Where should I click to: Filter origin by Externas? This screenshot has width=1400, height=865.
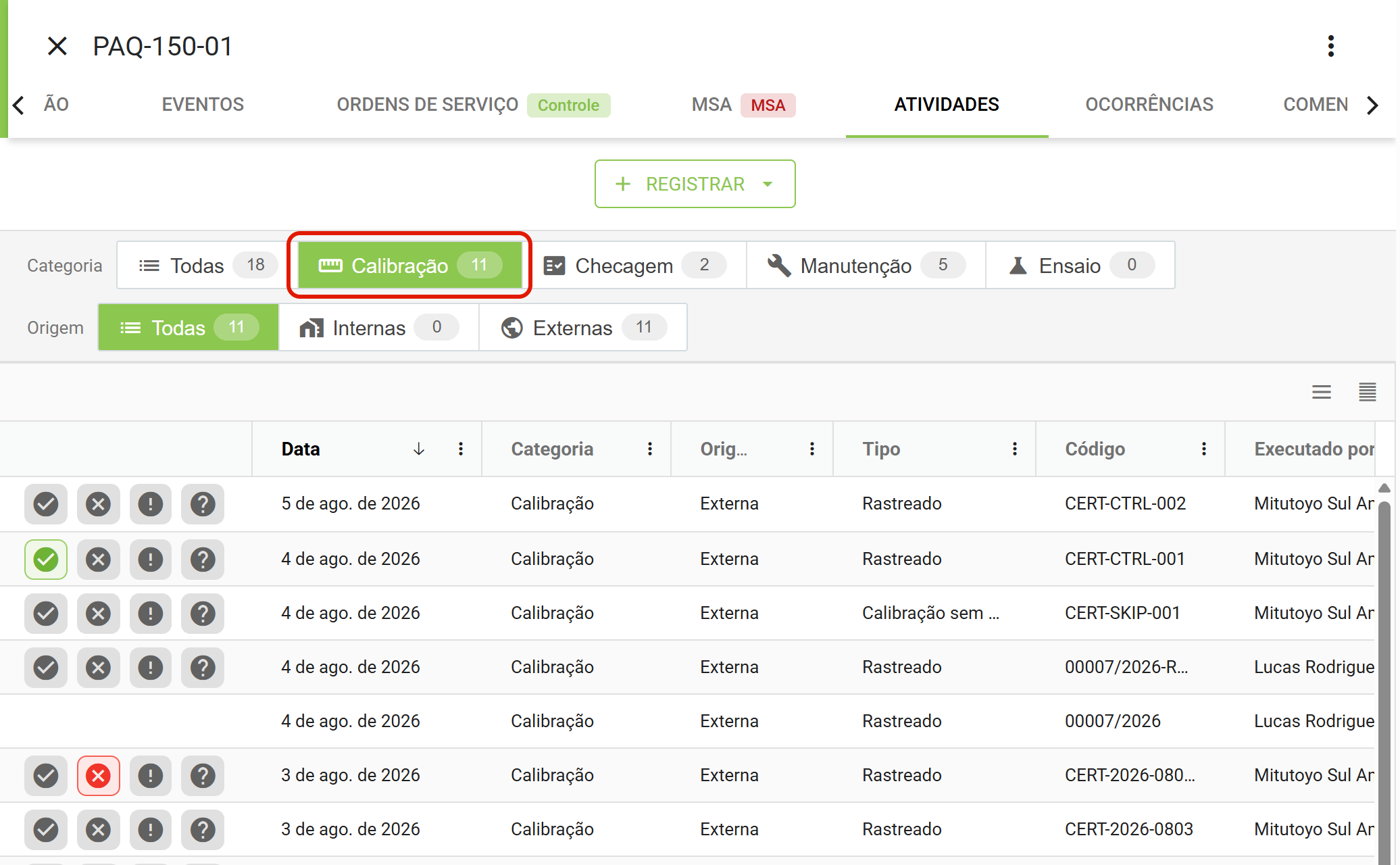583,327
